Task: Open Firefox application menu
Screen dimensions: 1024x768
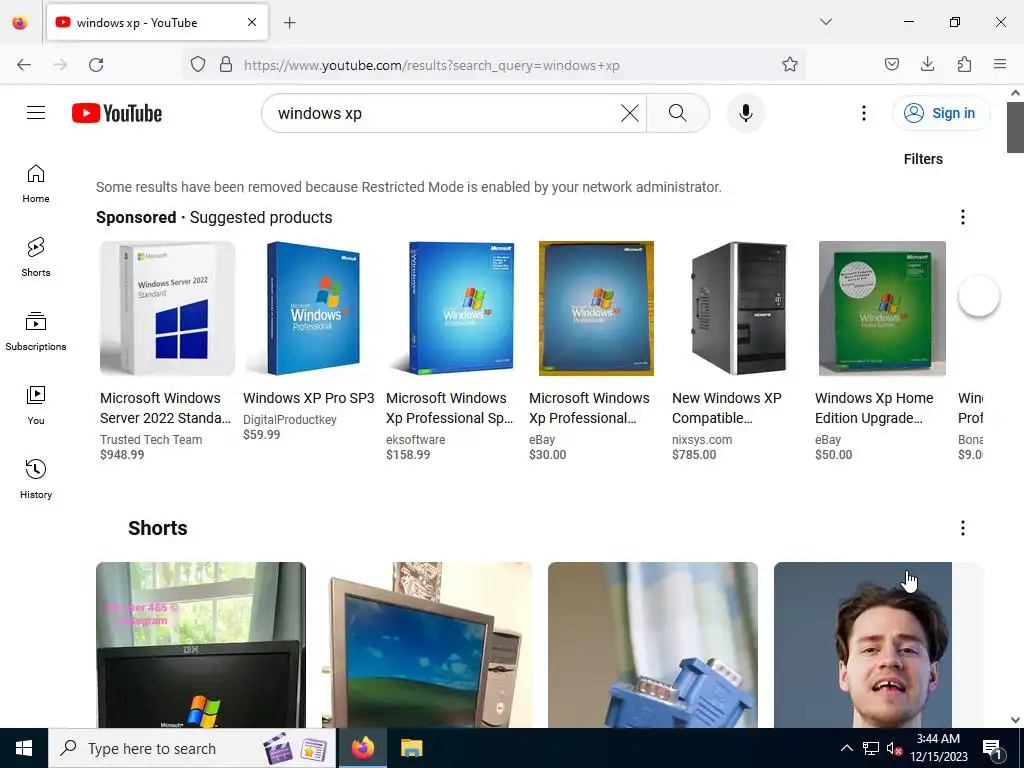Action: click(x=1000, y=64)
